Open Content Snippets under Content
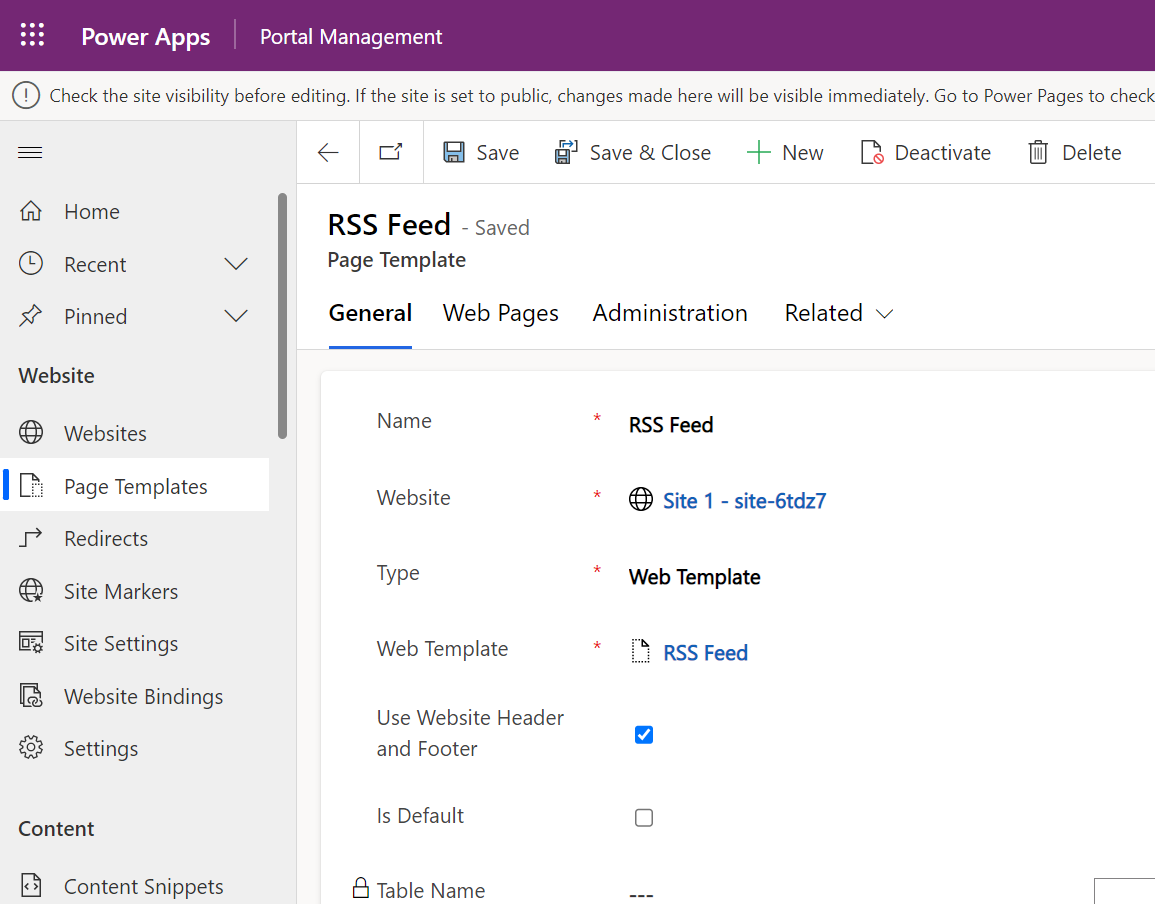The image size is (1155, 904). coord(143,886)
